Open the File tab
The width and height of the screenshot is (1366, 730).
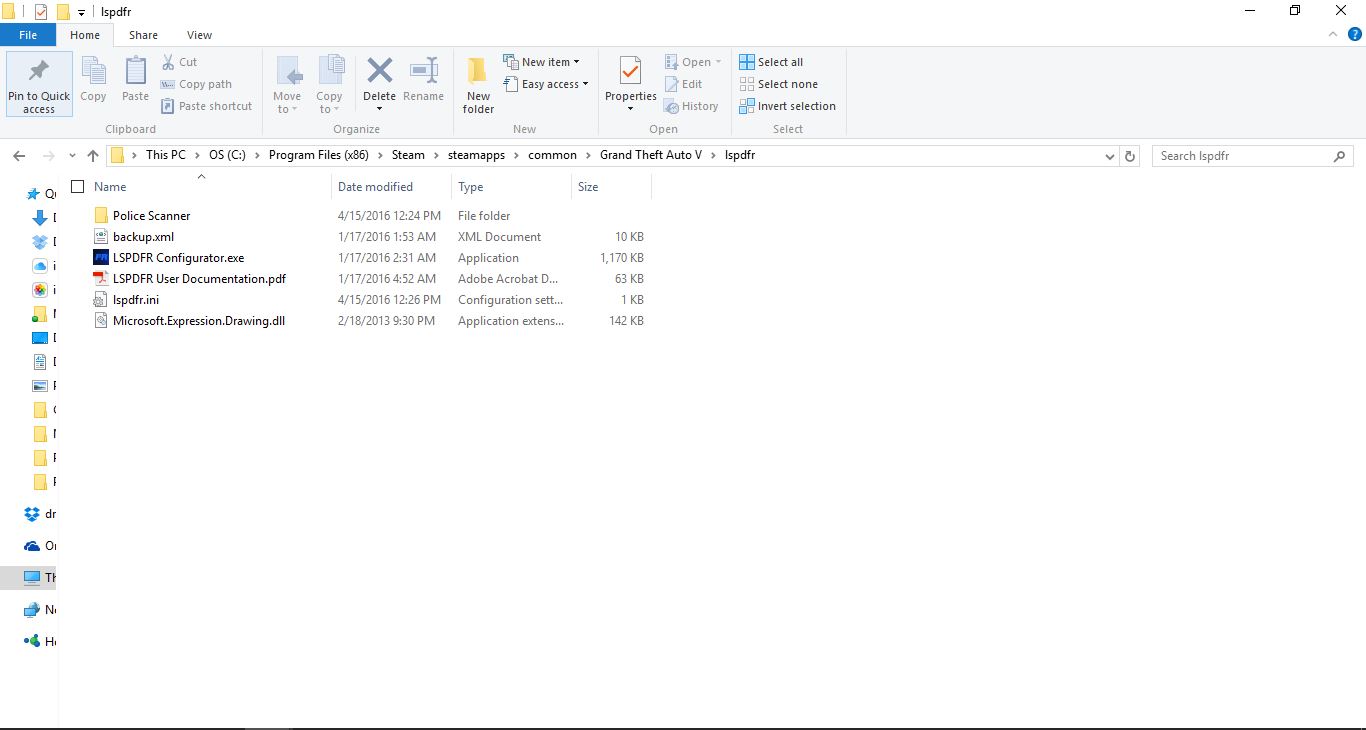tap(28, 35)
